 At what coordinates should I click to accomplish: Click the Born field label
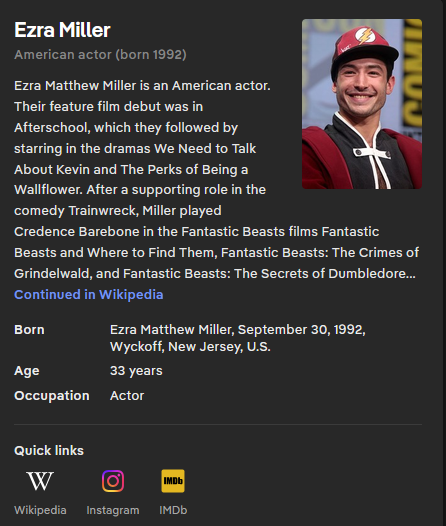click(29, 330)
